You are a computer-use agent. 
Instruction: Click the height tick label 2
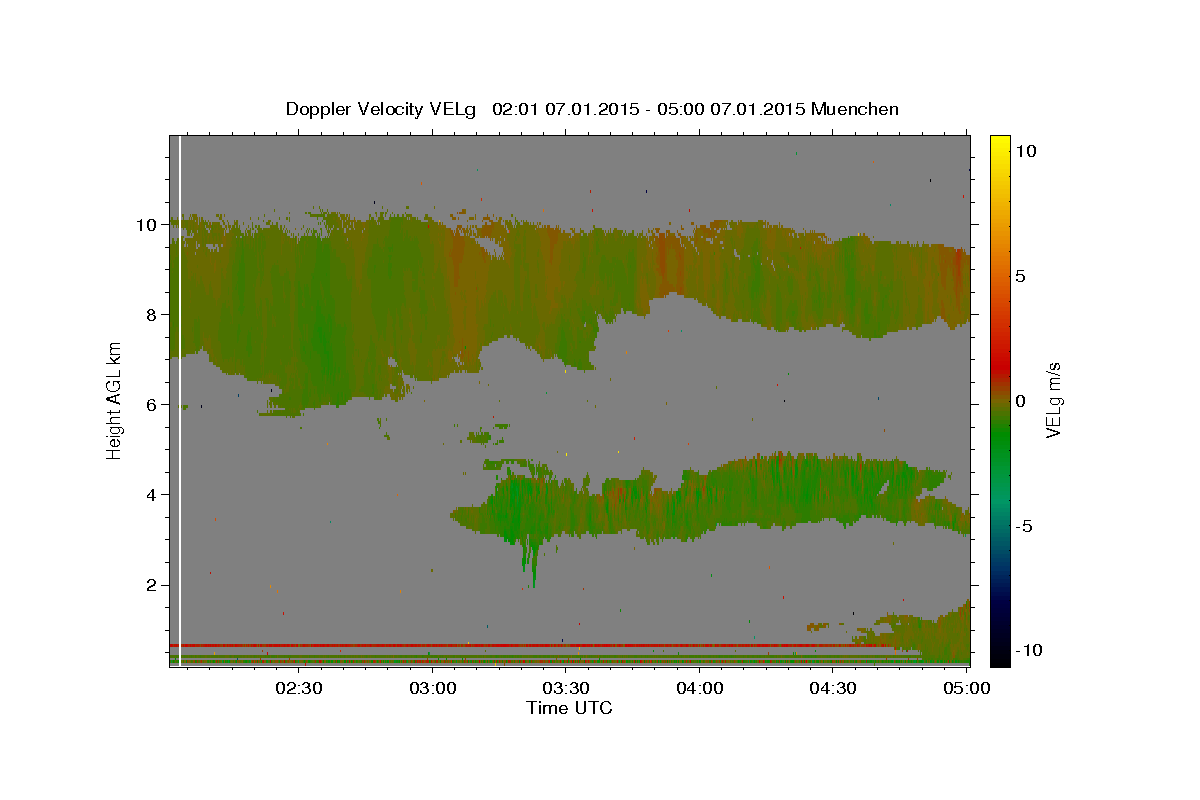(x=153, y=585)
